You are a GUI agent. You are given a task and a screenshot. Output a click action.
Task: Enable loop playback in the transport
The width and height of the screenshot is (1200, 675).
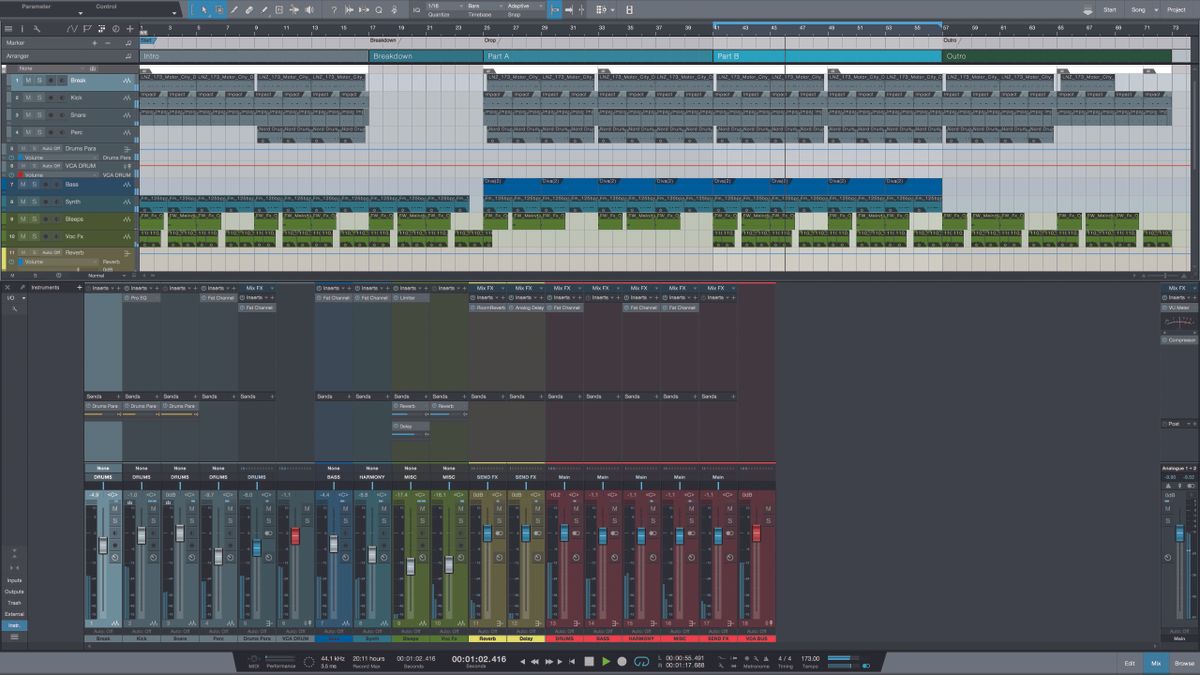point(641,661)
